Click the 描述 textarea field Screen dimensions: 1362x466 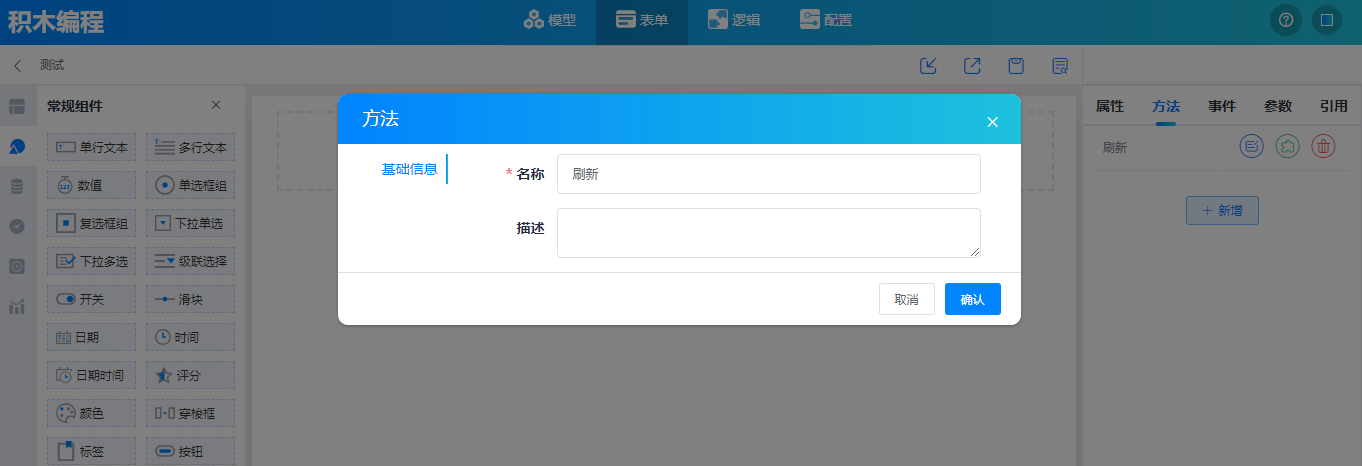tap(768, 233)
